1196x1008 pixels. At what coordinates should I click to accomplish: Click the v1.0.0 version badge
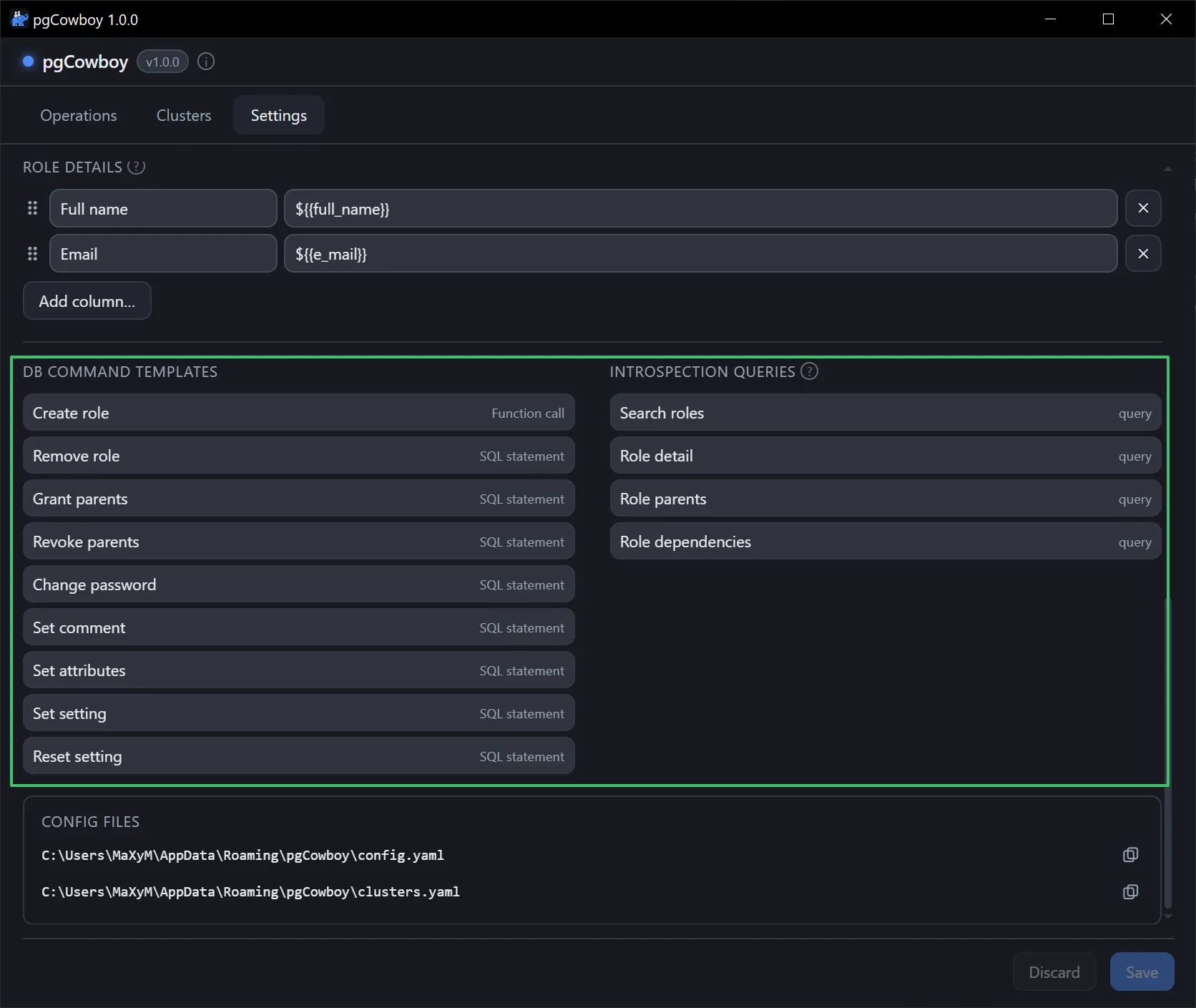(x=162, y=62)
